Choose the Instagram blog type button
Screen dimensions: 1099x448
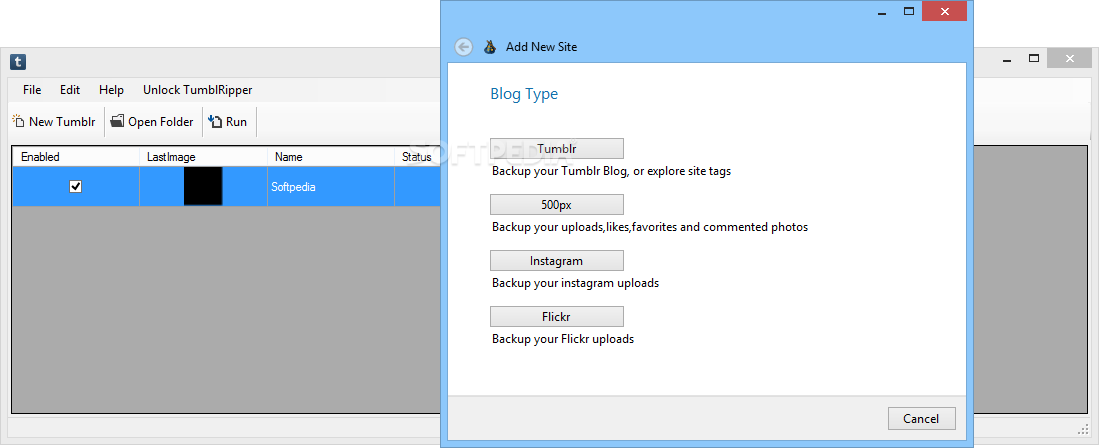(557, 261)
